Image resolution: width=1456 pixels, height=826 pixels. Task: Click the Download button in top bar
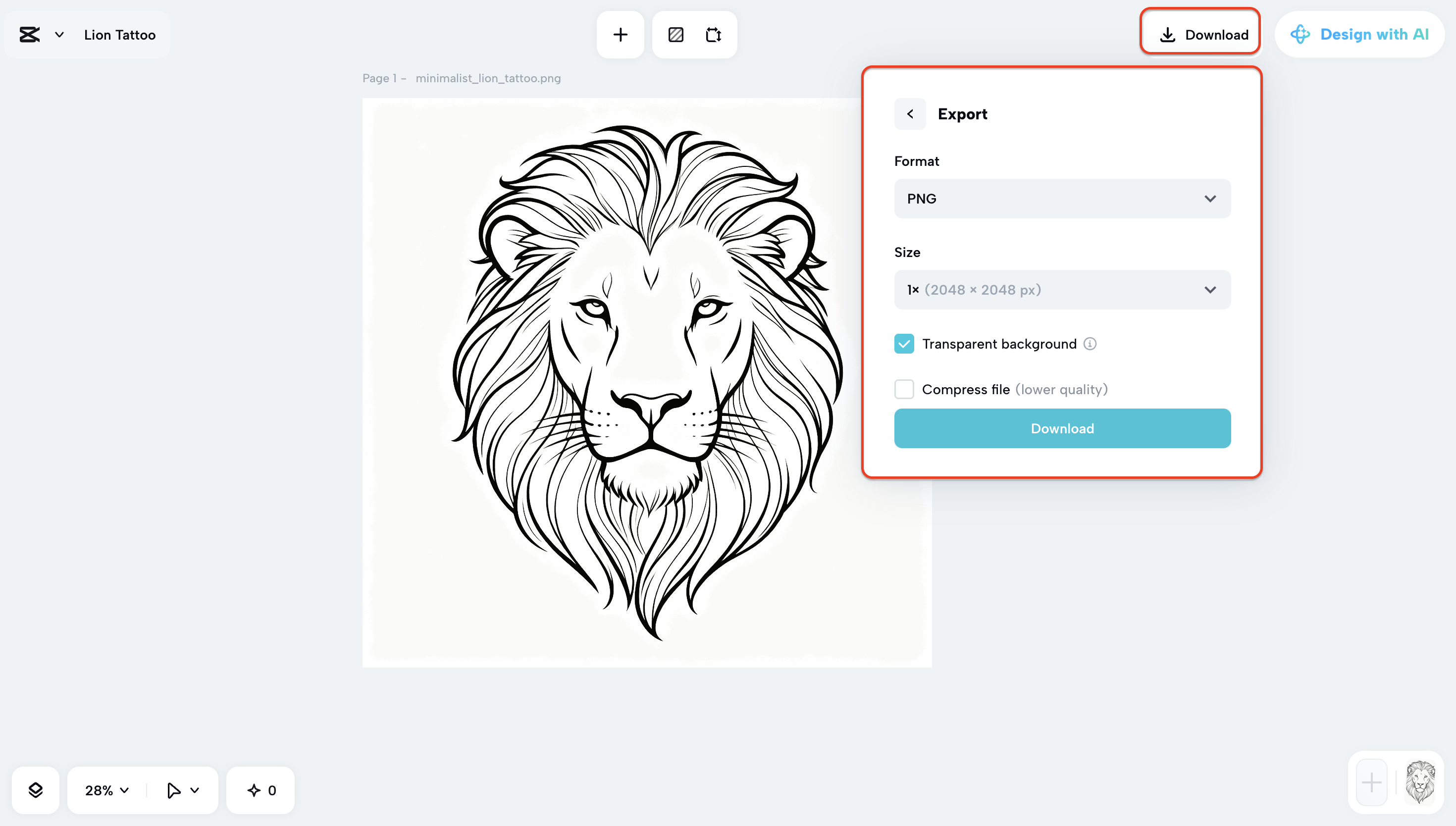pyautogui.click(x=1200, y=35)
